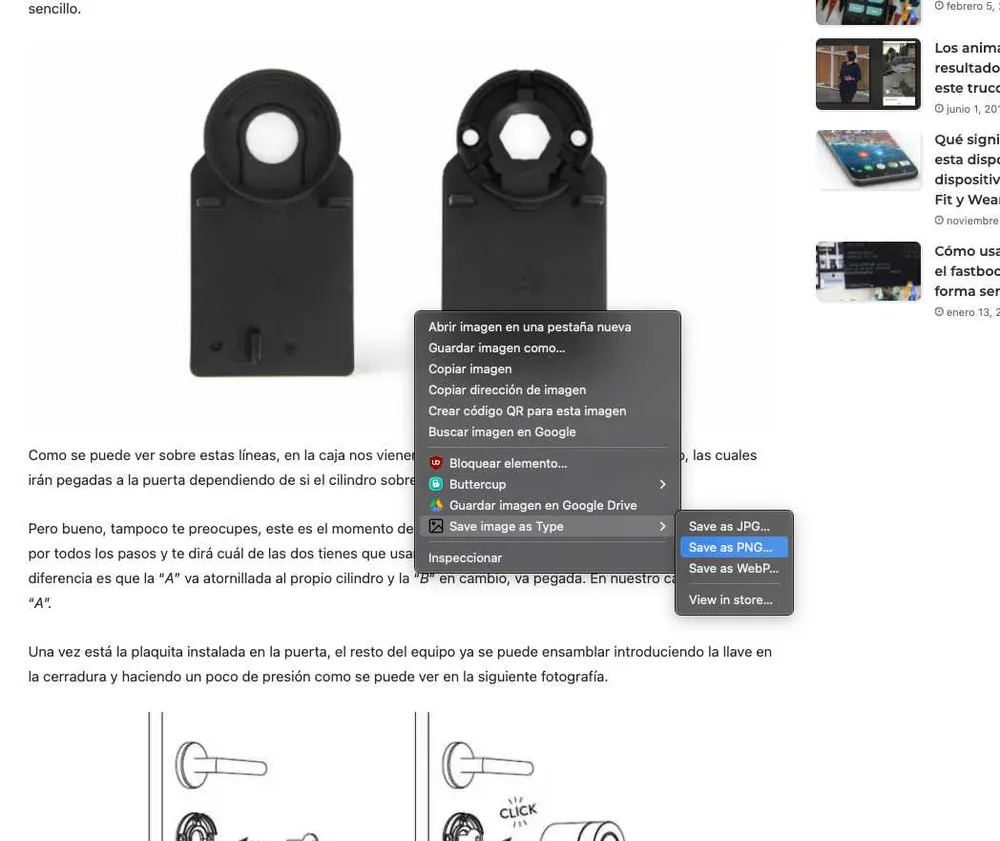
Task: Click the uBlock icon beside Bloquear elemento
Action: (x=436, y=463)
